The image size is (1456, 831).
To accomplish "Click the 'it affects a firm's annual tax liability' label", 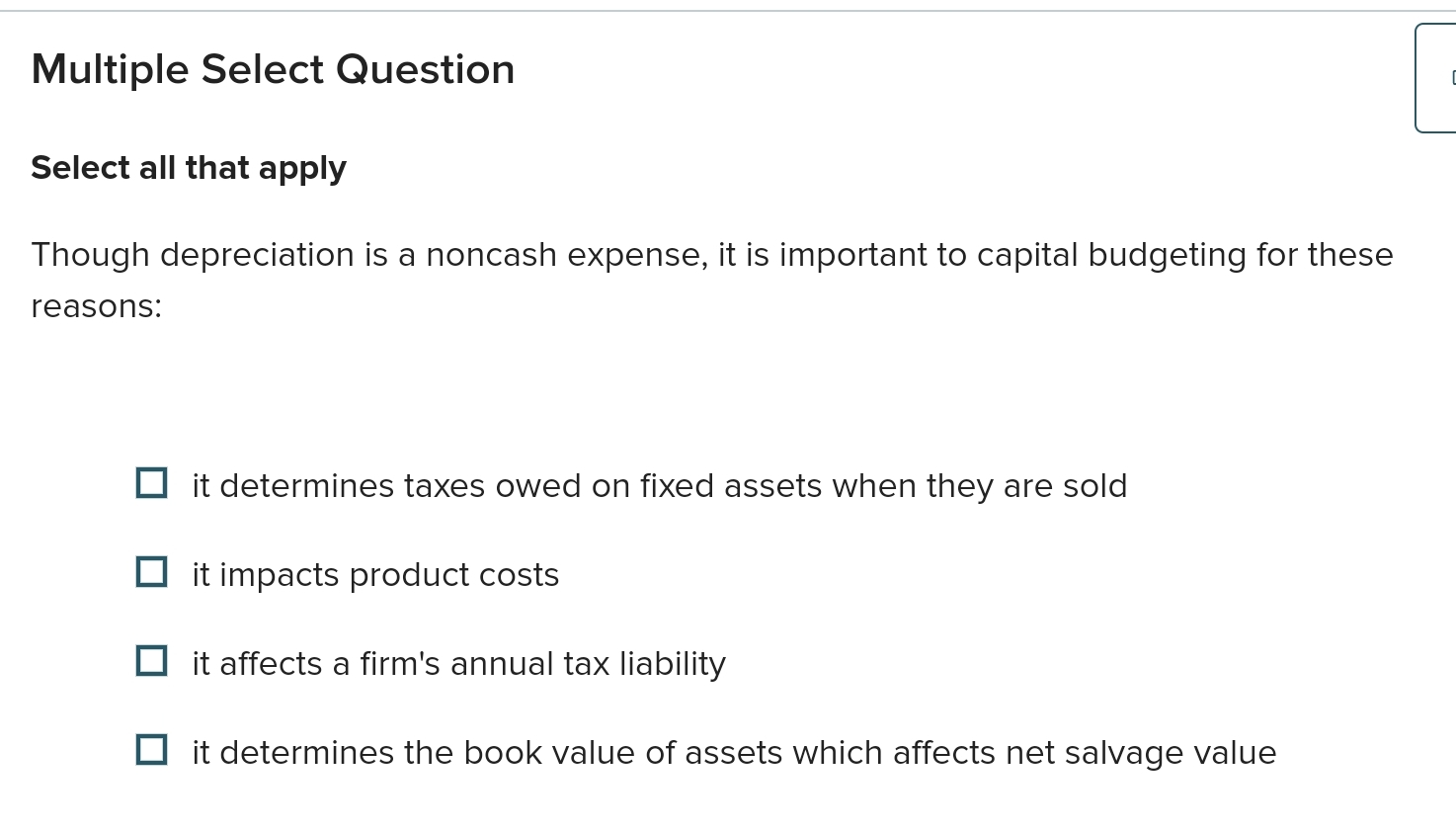I will click(x=458, y=663).
